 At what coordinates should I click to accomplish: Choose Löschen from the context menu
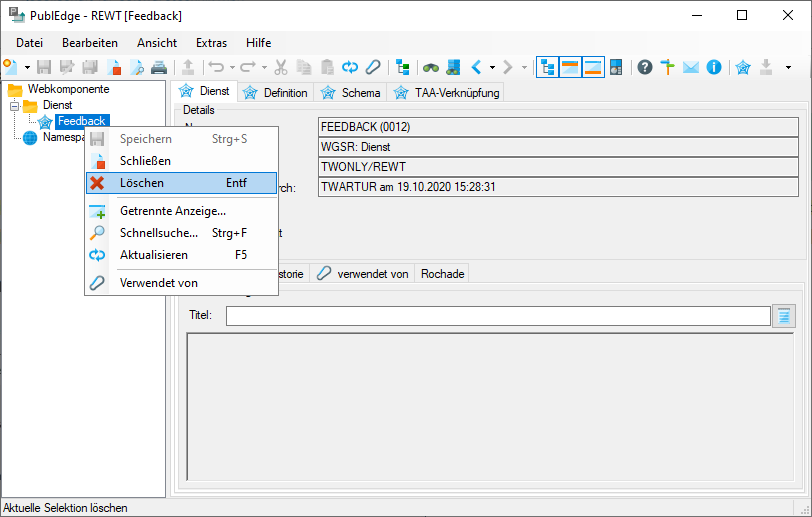(x=142, y=183)
